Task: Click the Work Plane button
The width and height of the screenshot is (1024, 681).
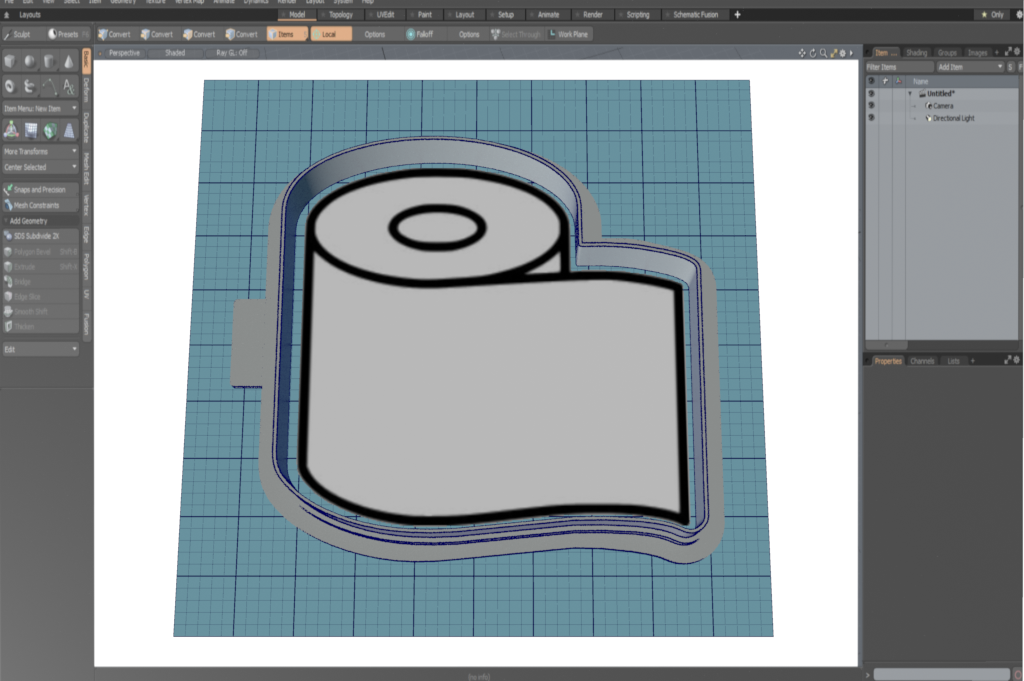Action: pos(568,34)
